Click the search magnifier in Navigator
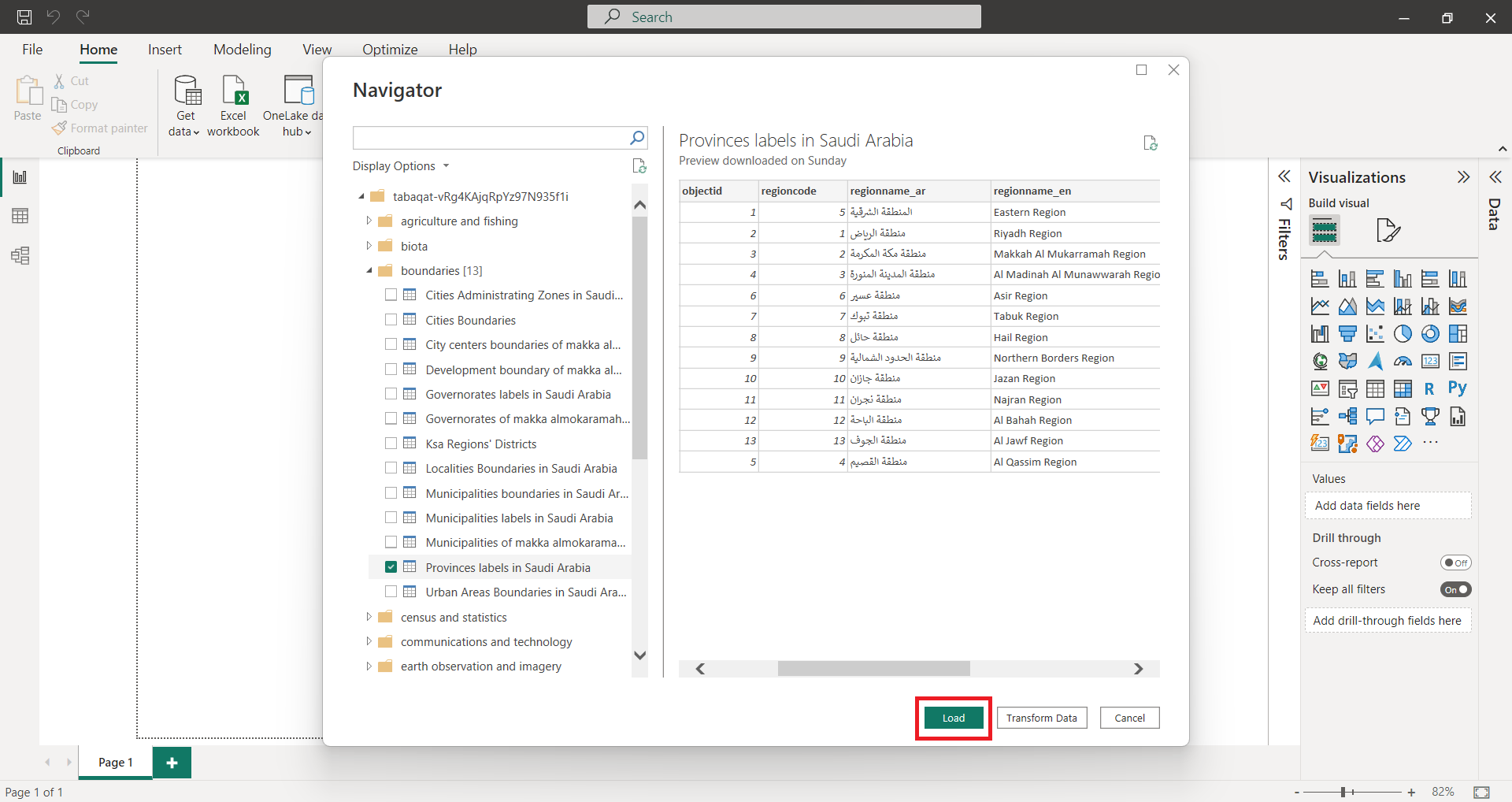Screen dimensions: 1512x802 637,138
